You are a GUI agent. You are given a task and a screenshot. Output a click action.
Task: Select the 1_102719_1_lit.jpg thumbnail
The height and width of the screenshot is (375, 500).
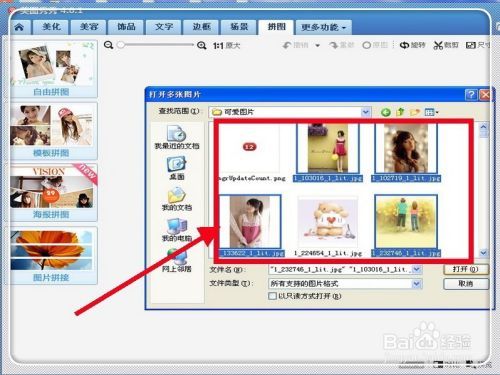coord(406,149)
